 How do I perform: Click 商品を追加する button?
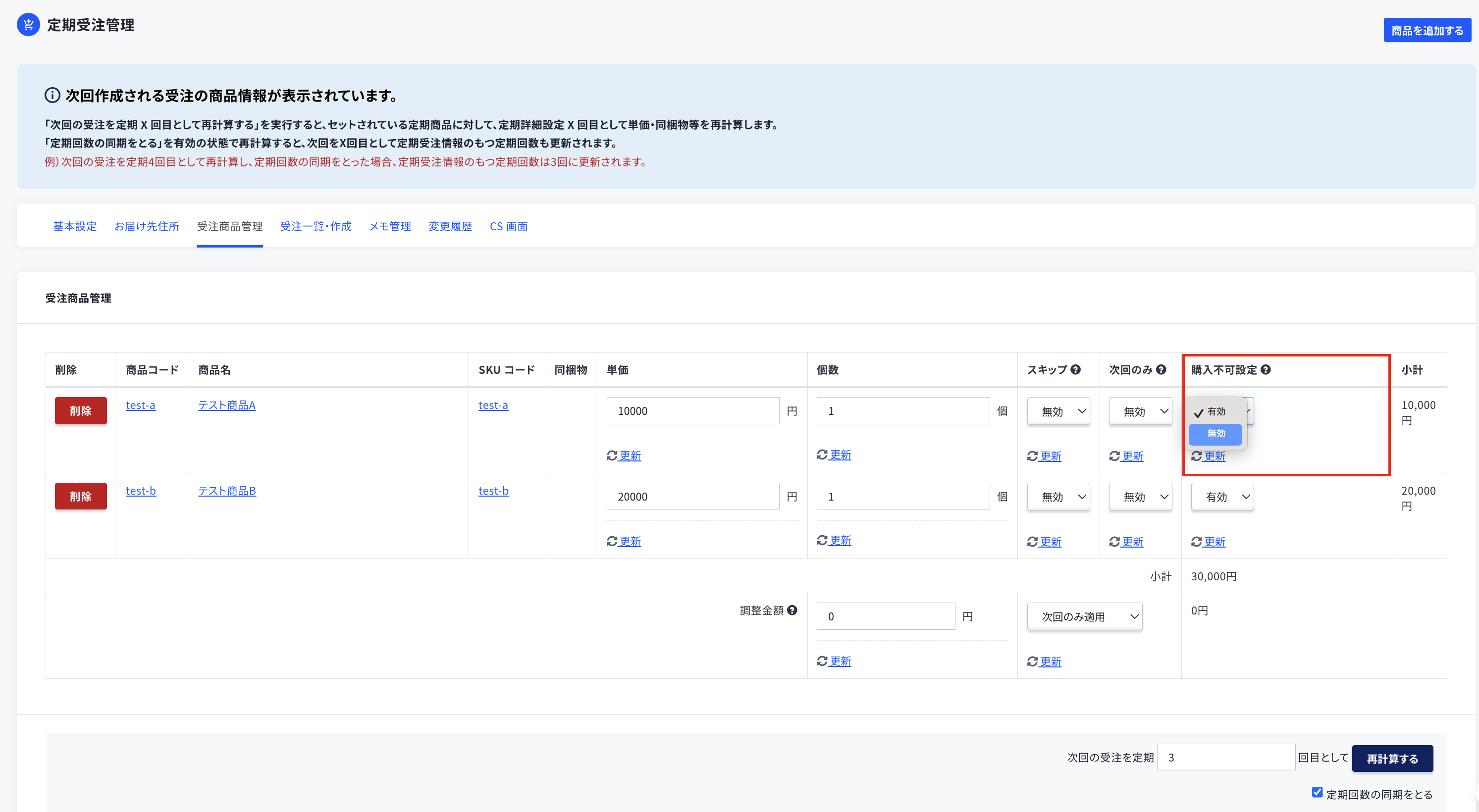pos(1427,30)
